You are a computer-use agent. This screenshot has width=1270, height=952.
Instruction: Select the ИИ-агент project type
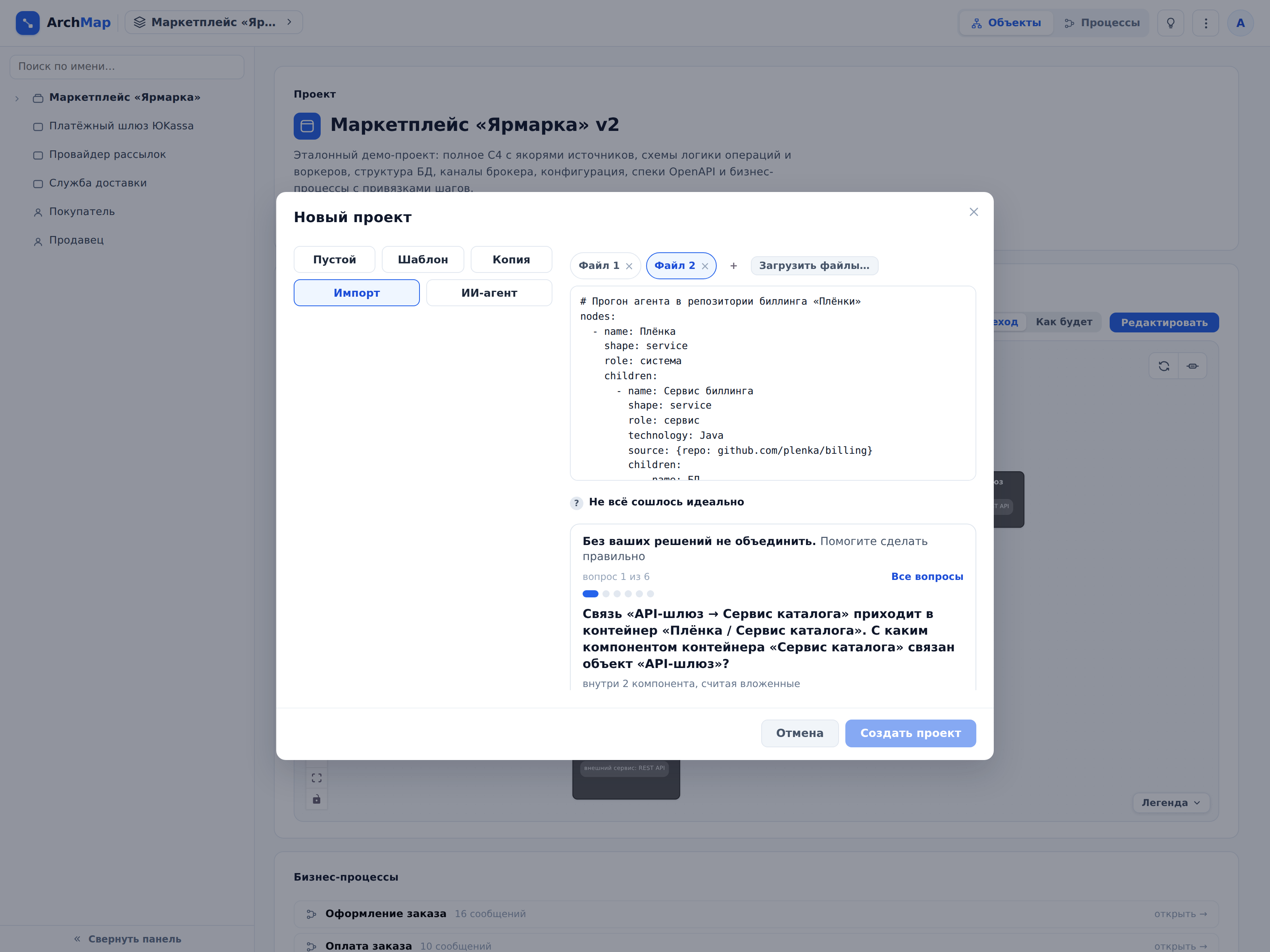[x=489, y=293]
